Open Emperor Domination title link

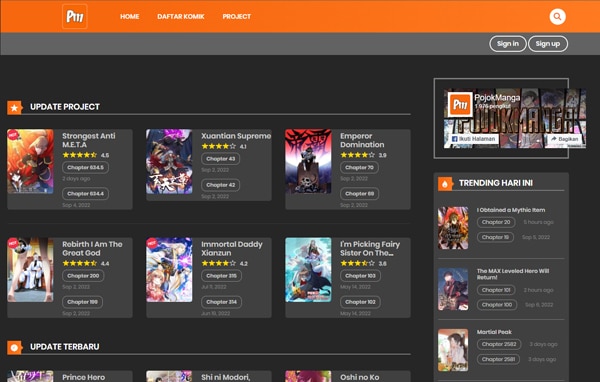[362, 140]
